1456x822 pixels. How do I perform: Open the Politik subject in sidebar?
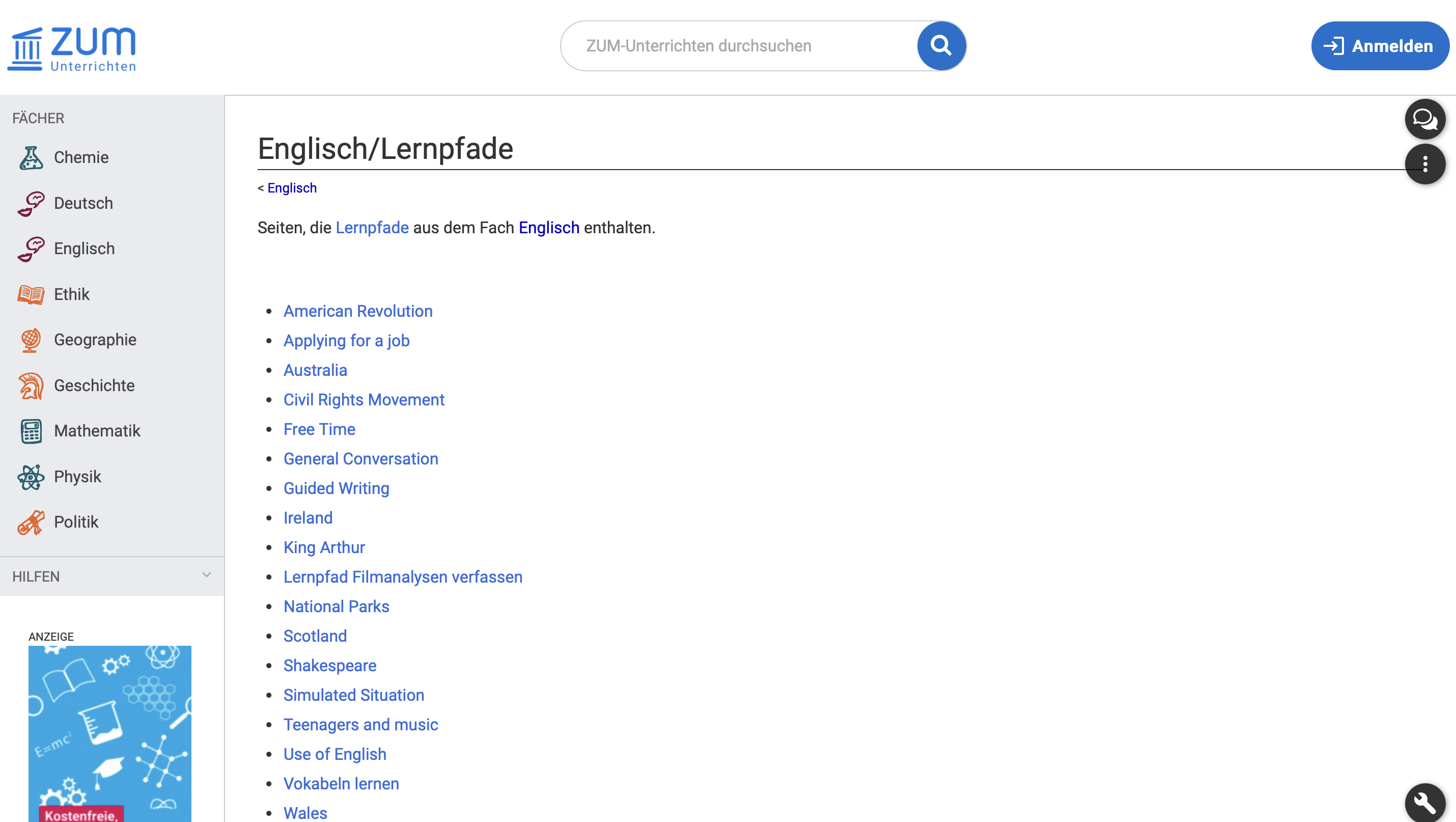click(x=76, y=522)
